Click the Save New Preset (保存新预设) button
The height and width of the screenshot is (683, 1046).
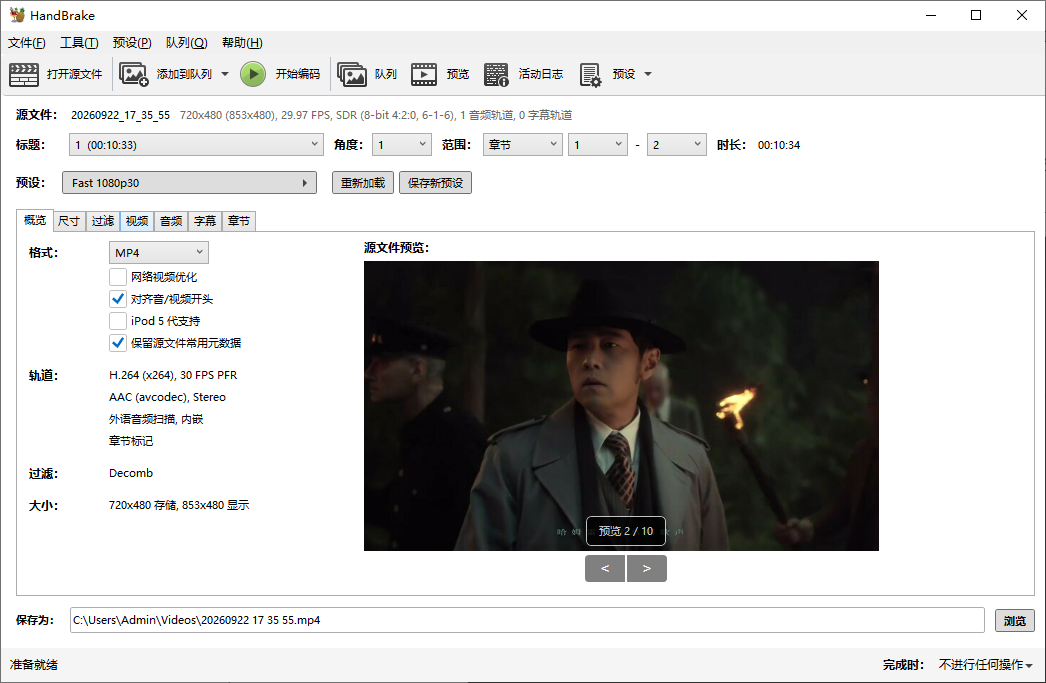point(436,183)
